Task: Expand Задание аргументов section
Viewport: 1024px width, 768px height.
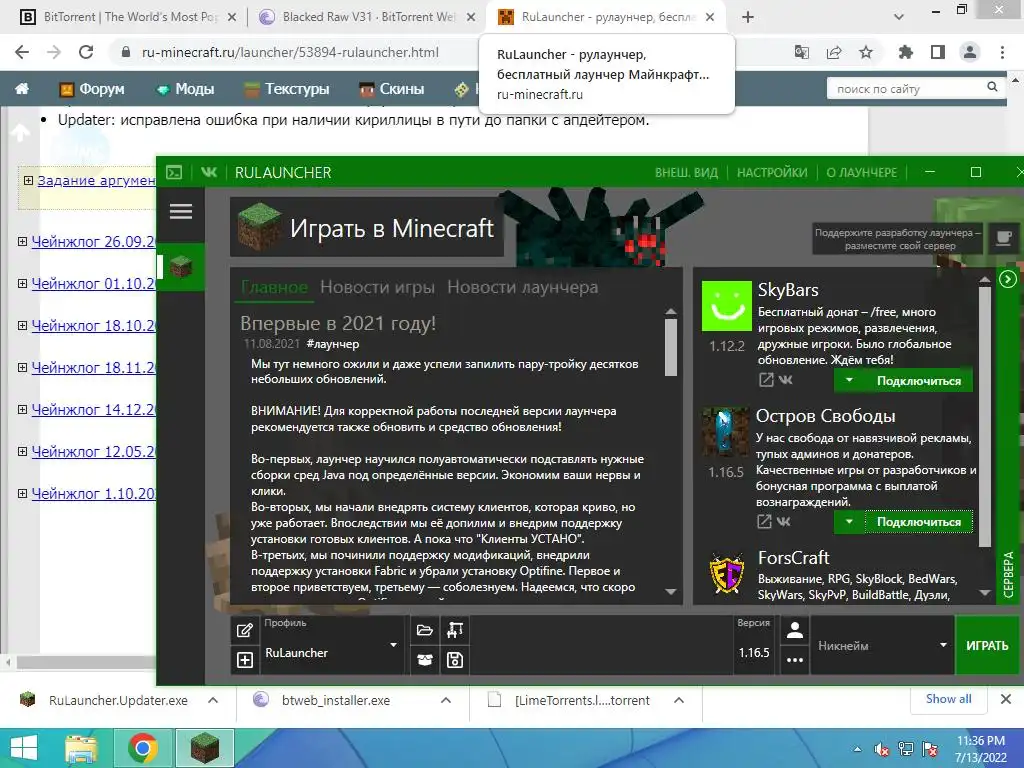Action: (x=28, y=180)
